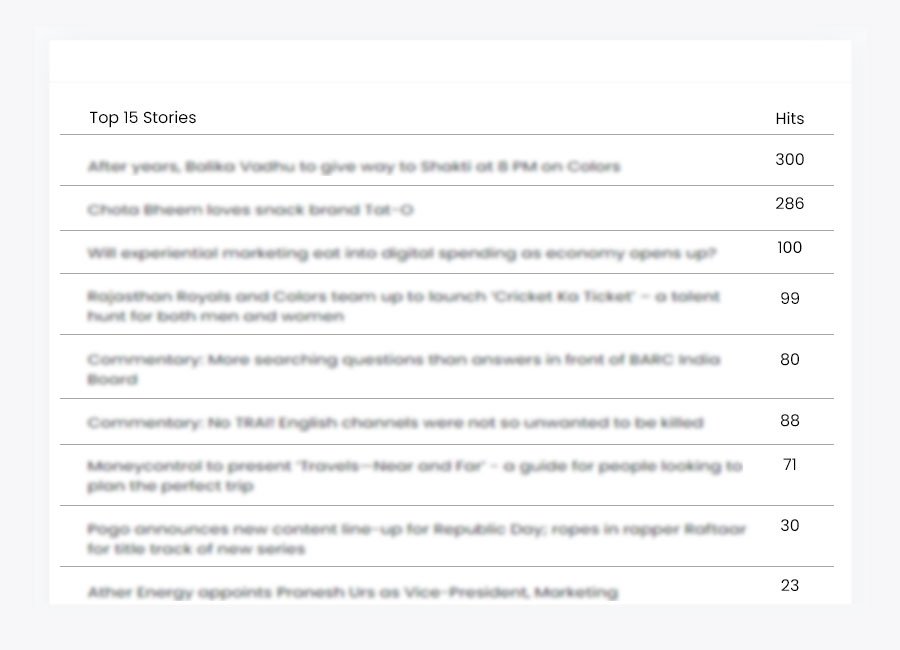Open the BARC India Board commentary
Image resolution: width=900 pixels, height=650 pixels.
pyautogui.click(x=403, y=369)
